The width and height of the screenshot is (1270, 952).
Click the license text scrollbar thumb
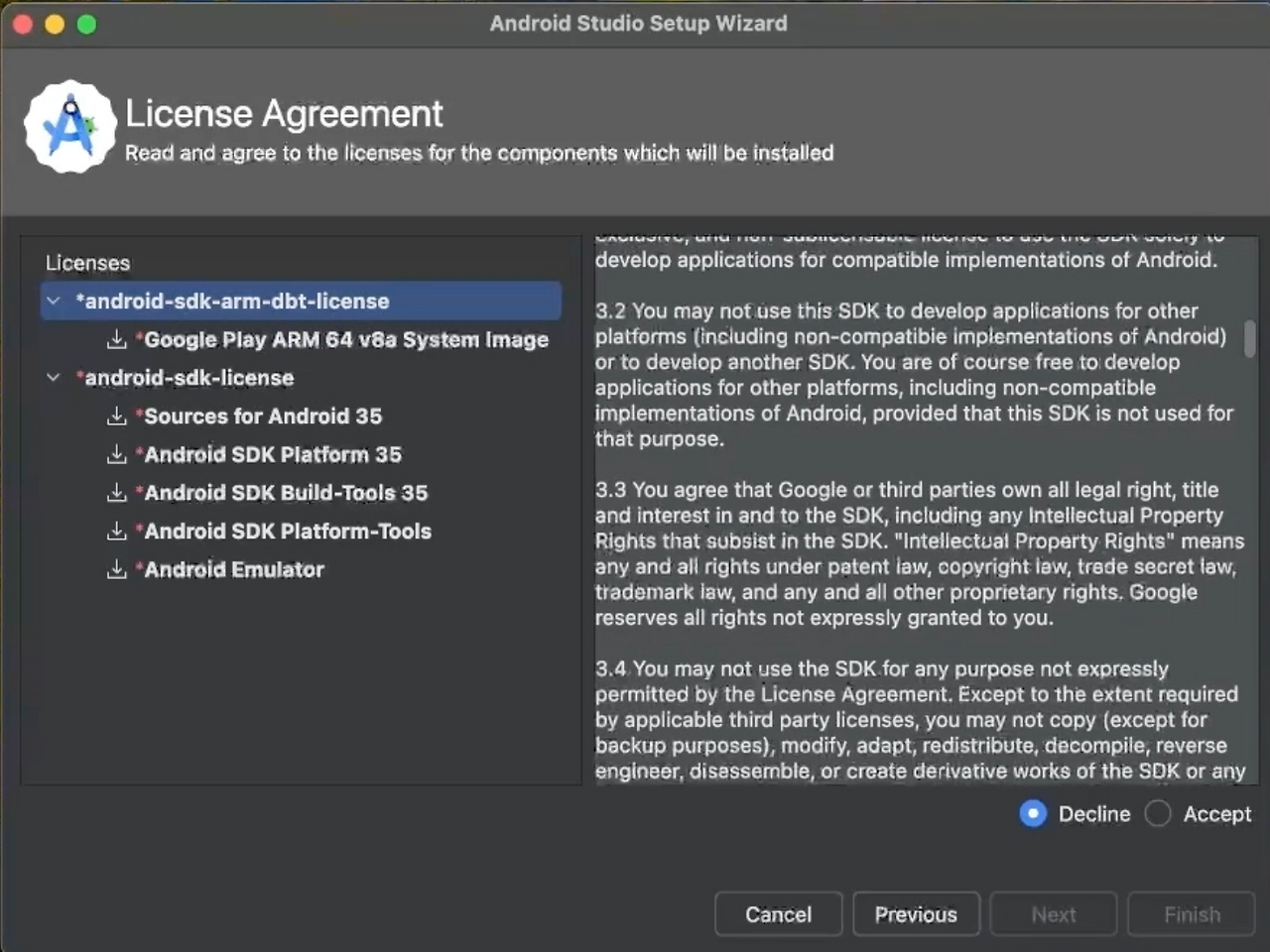coord(1249,338)
